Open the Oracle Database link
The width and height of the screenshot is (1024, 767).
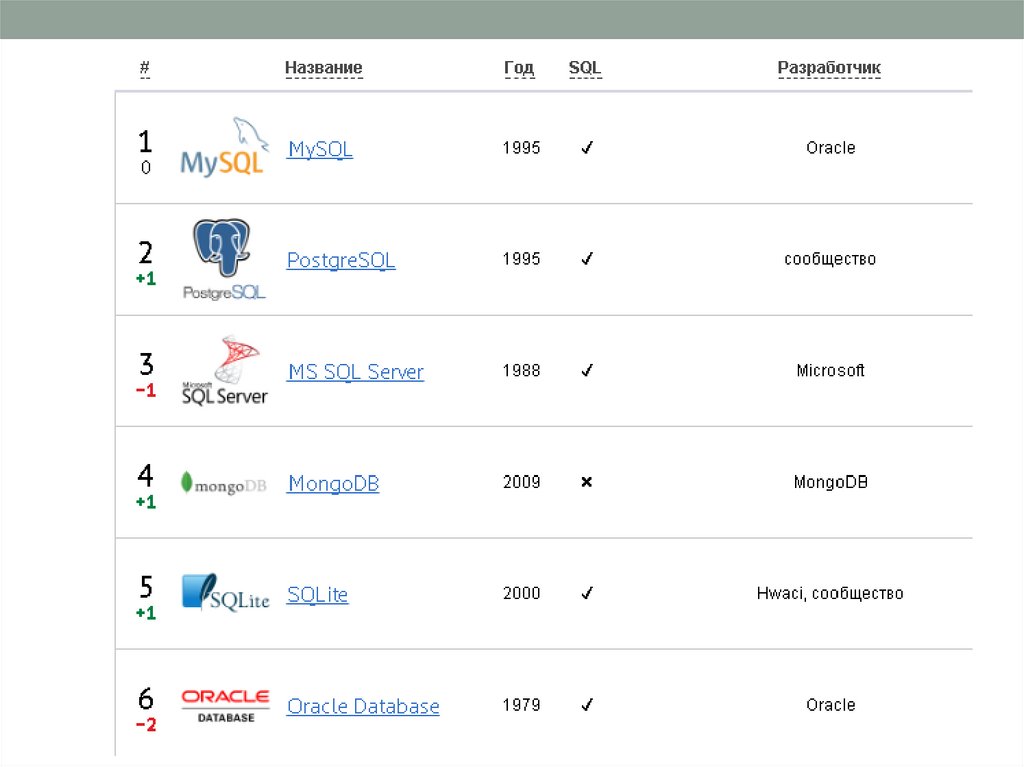(x=363, y=706)
